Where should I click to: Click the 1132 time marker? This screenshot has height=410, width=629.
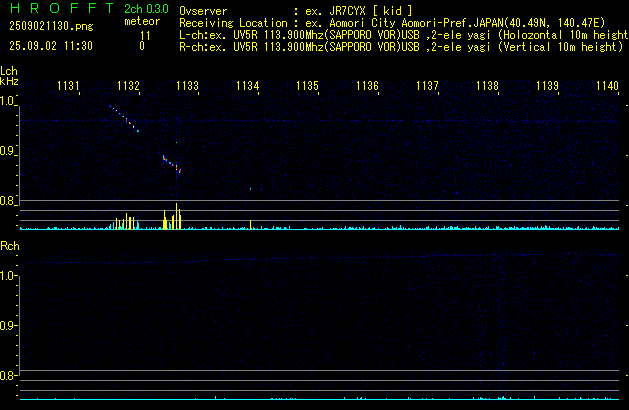click(128, 86)
